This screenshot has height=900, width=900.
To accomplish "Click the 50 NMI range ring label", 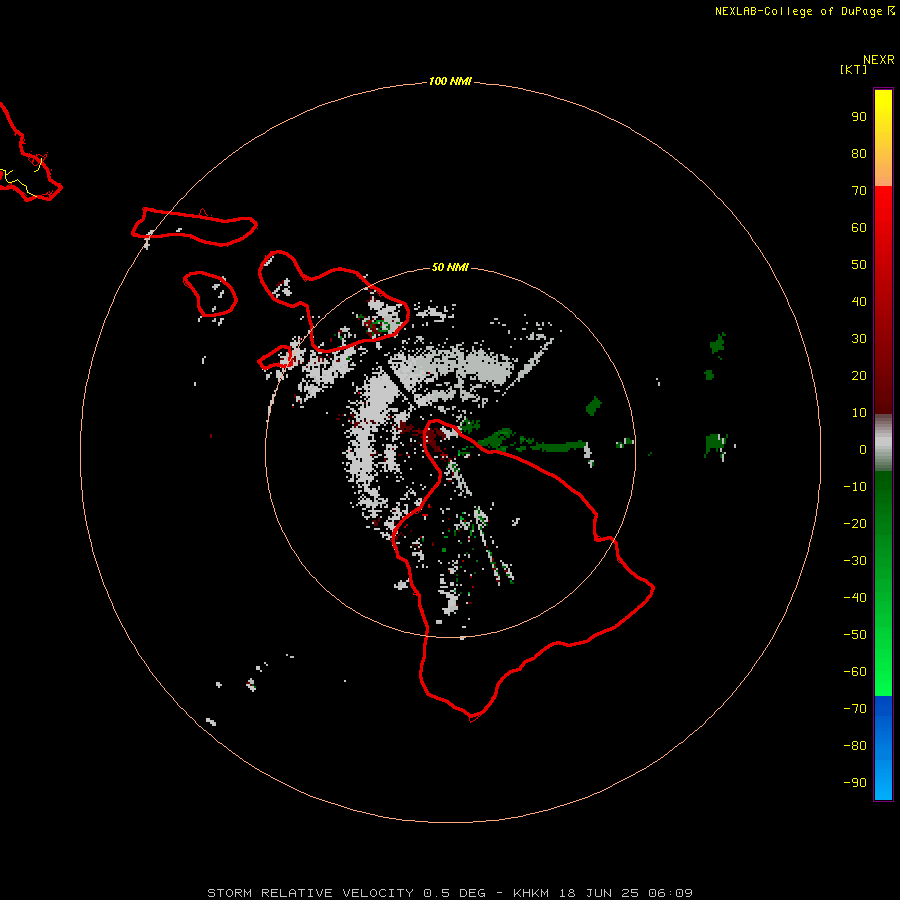I will pyautogui.click(x=450, y=267).
